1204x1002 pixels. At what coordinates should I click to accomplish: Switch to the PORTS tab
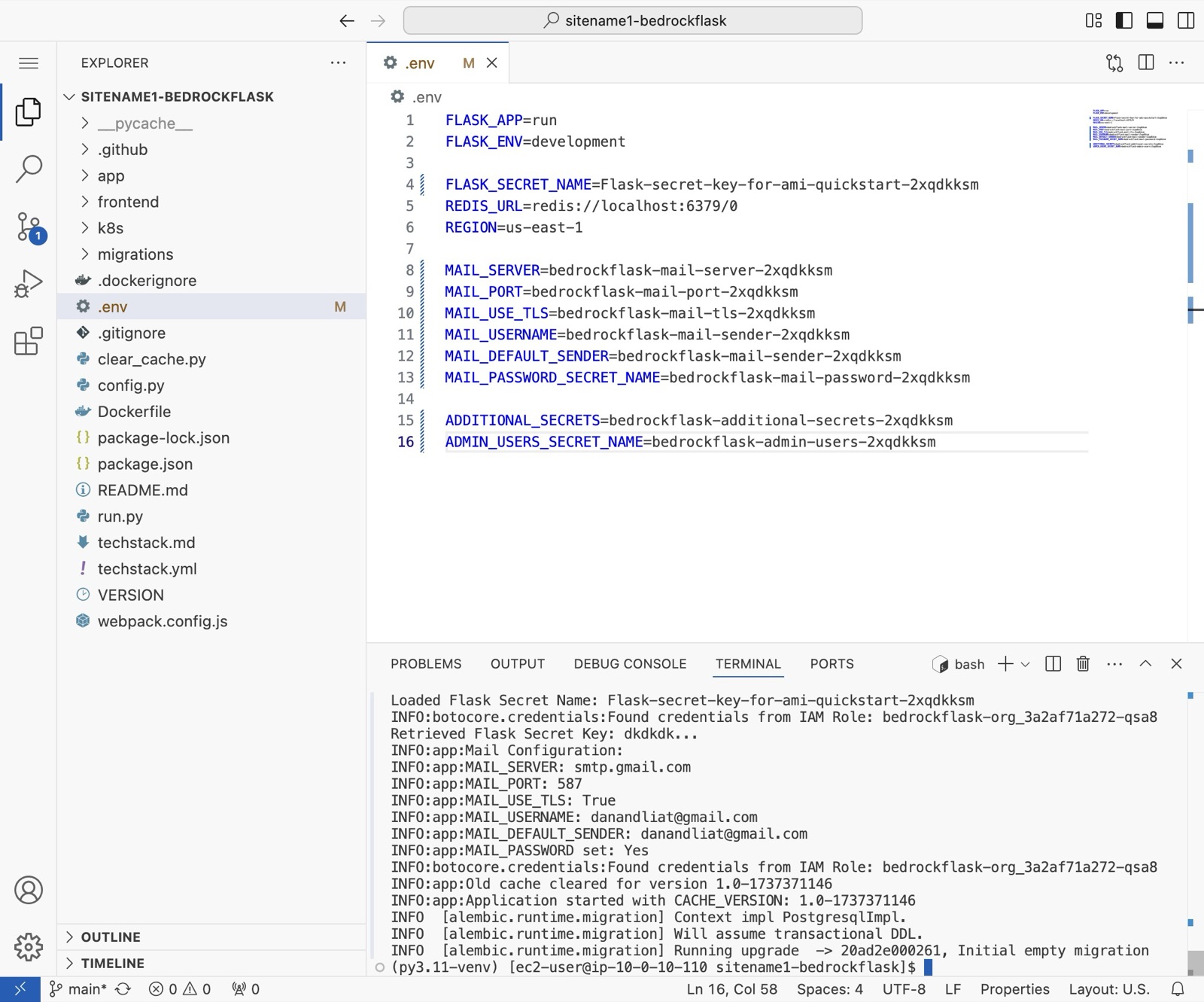coord(832,664)
